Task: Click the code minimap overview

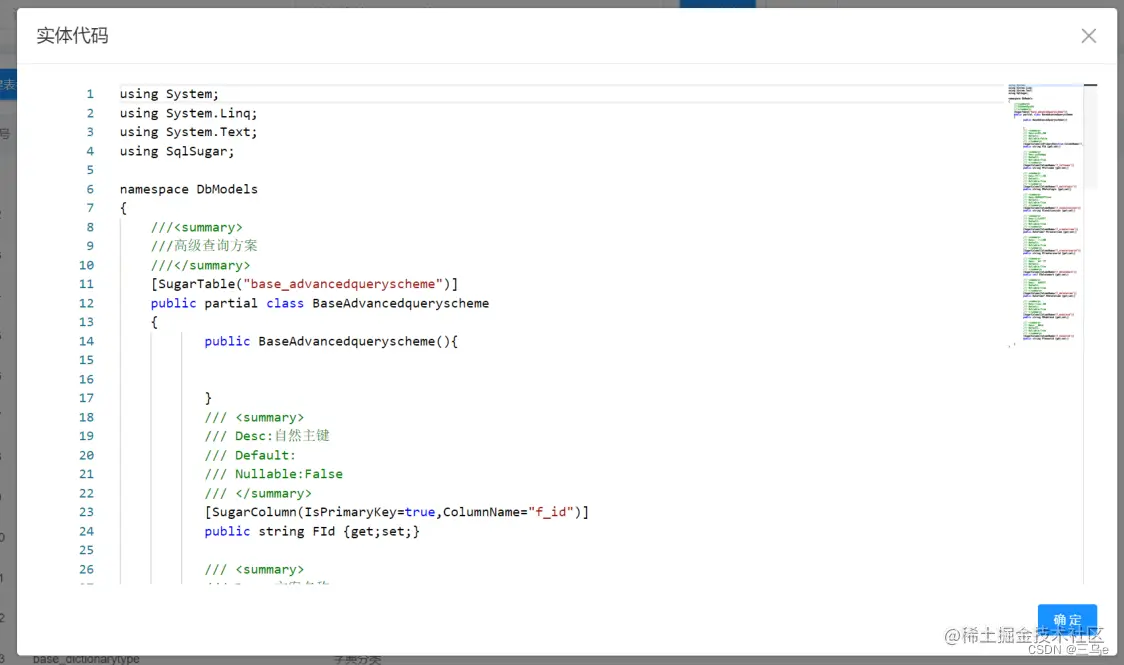Action: click(1045, 215)
